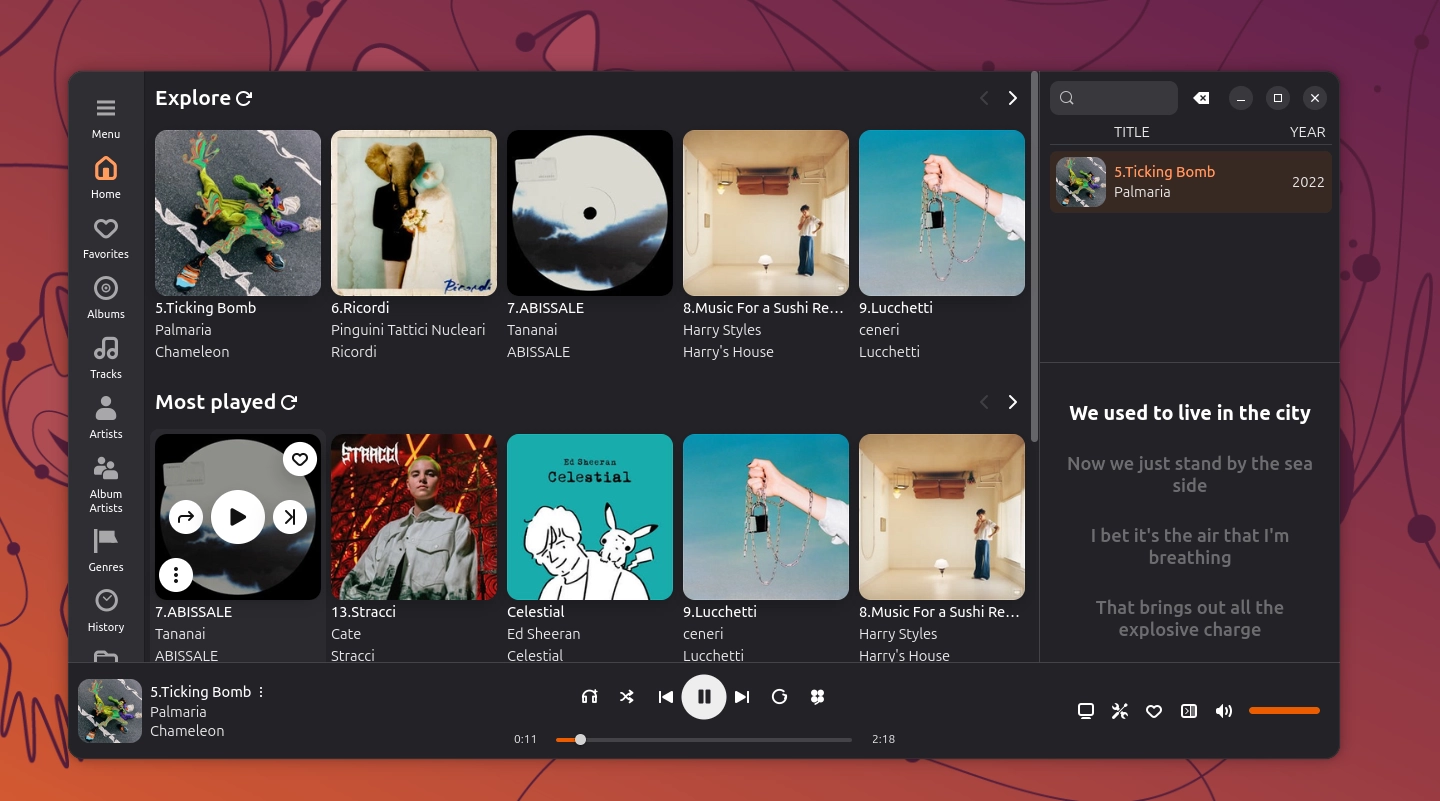Open the Artists section

[x=106, y=418]
